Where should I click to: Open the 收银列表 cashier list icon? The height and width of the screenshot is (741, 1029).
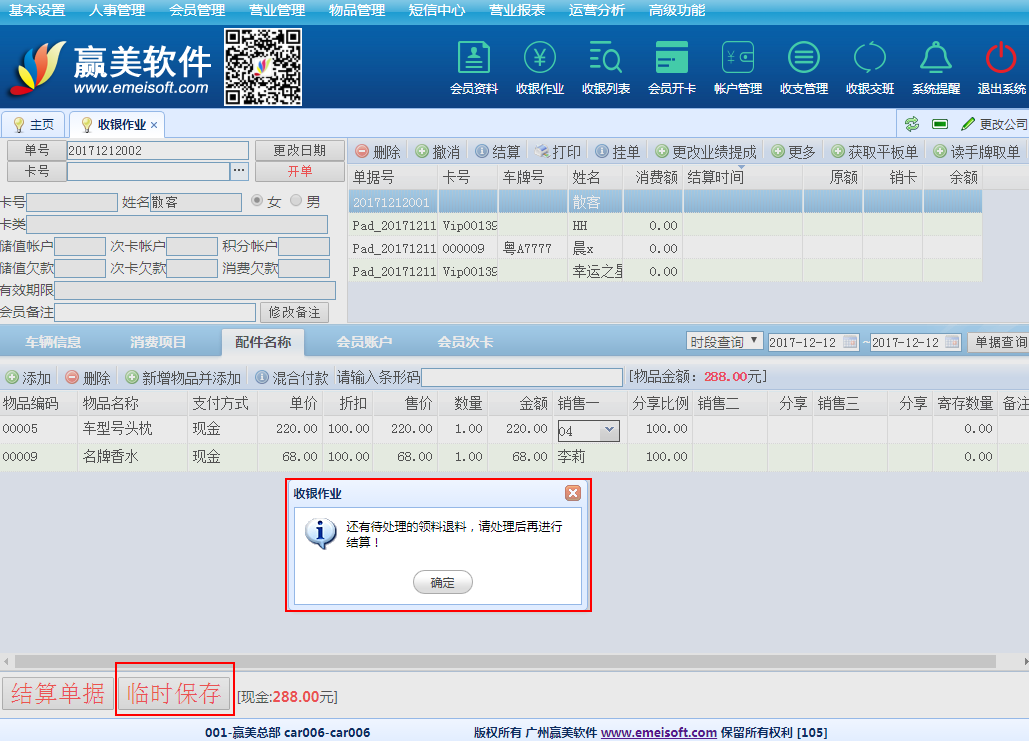[x=606, y=58]
